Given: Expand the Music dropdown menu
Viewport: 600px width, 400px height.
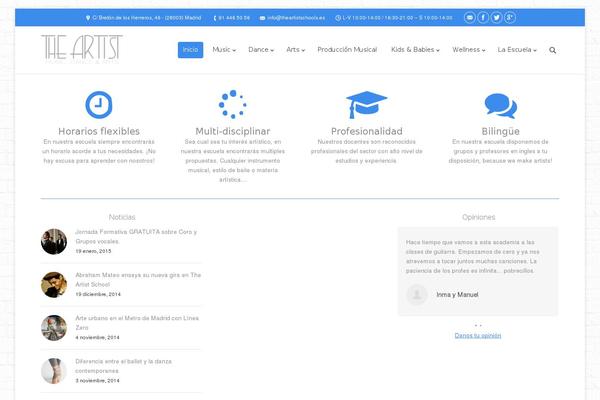Looking at the screenshot, I should (224, 50).
